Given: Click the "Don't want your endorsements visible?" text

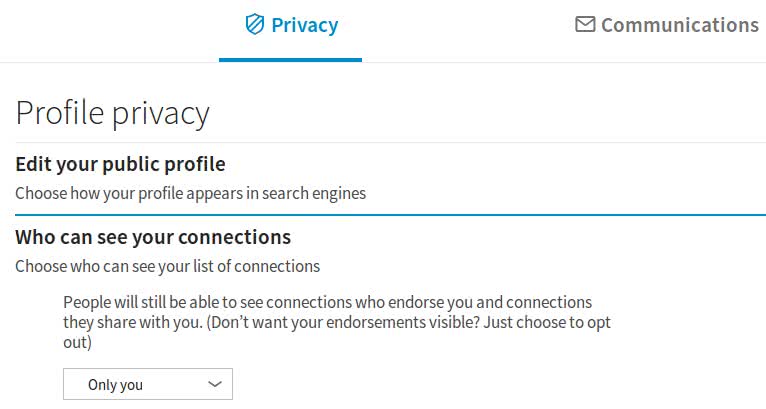Looking at the screenshot, I should coord(342,323).
